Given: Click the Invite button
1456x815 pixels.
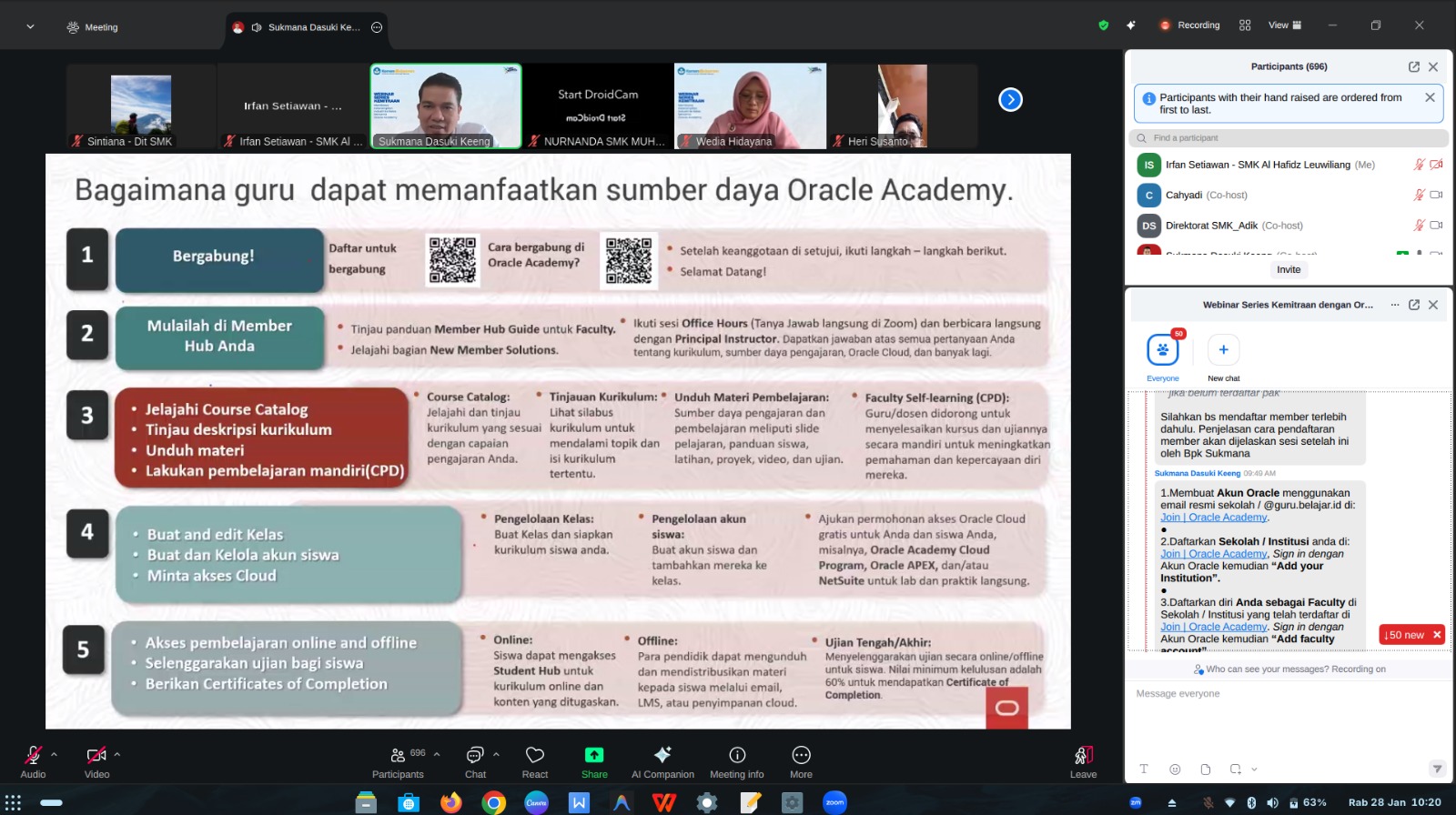Looking at the screenshot, I should [x=1288, y=269].
